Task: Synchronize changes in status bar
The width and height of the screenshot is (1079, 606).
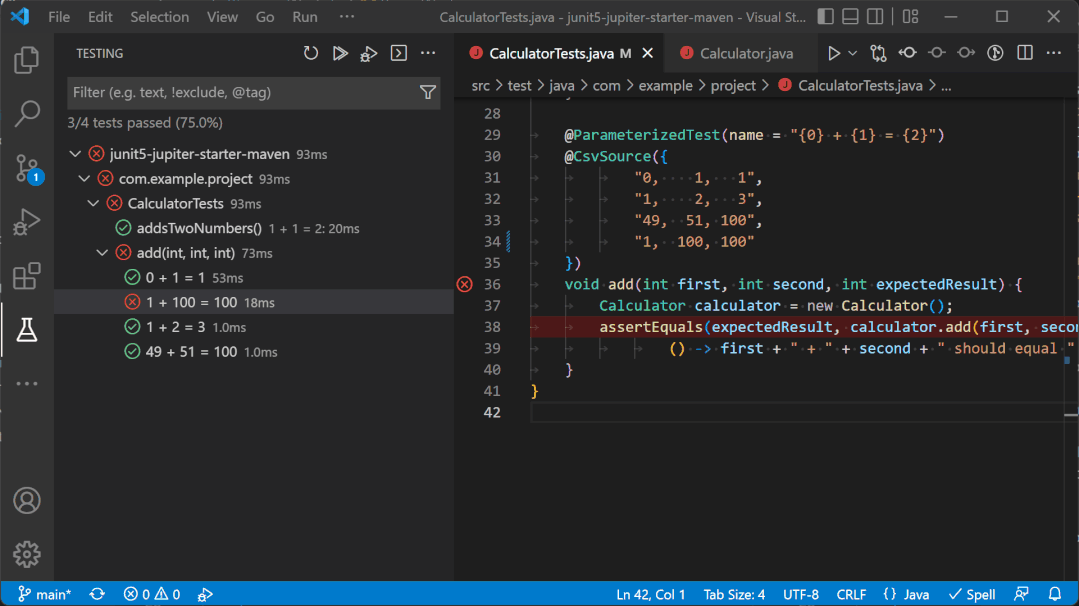Action: coord(97,594)
